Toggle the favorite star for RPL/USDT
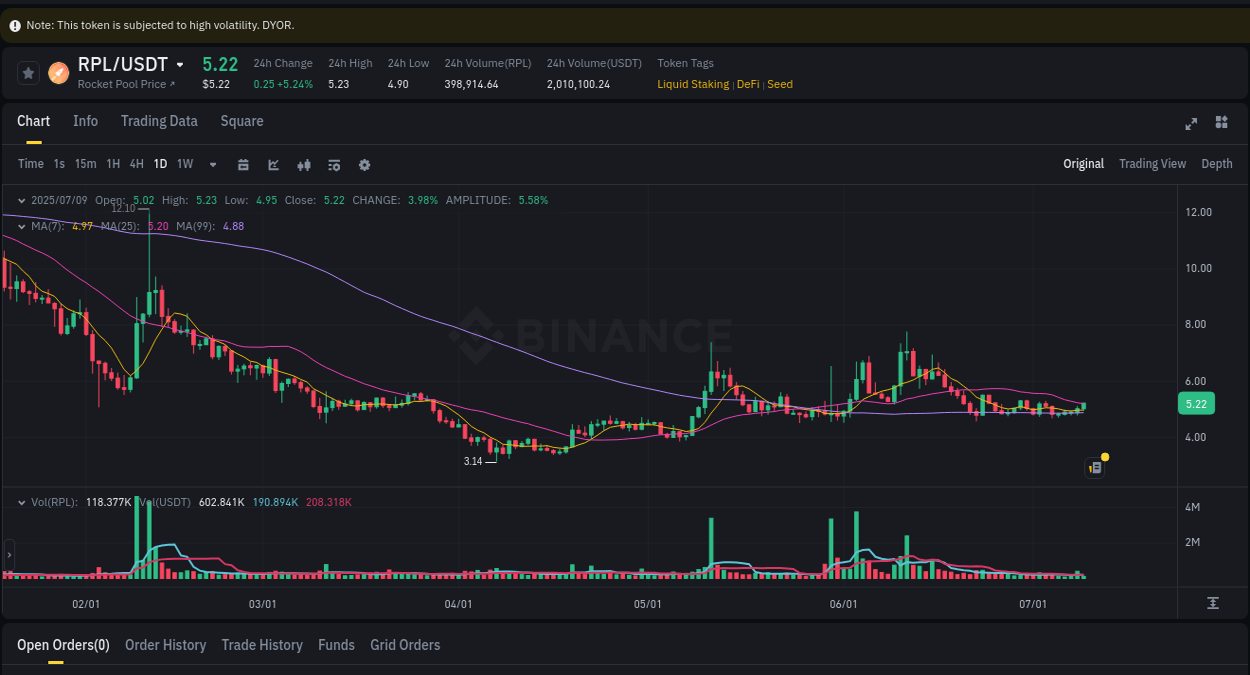This screenshot has height=675, width=1250. pyautogui.click(x=27, y=72)
